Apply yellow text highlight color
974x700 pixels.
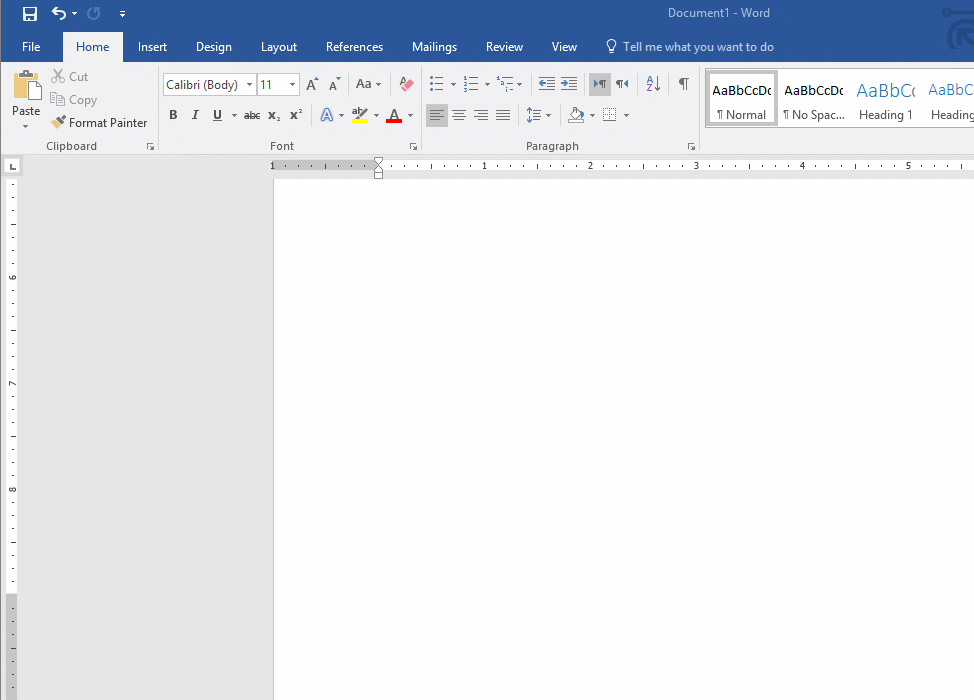point(360,115)
